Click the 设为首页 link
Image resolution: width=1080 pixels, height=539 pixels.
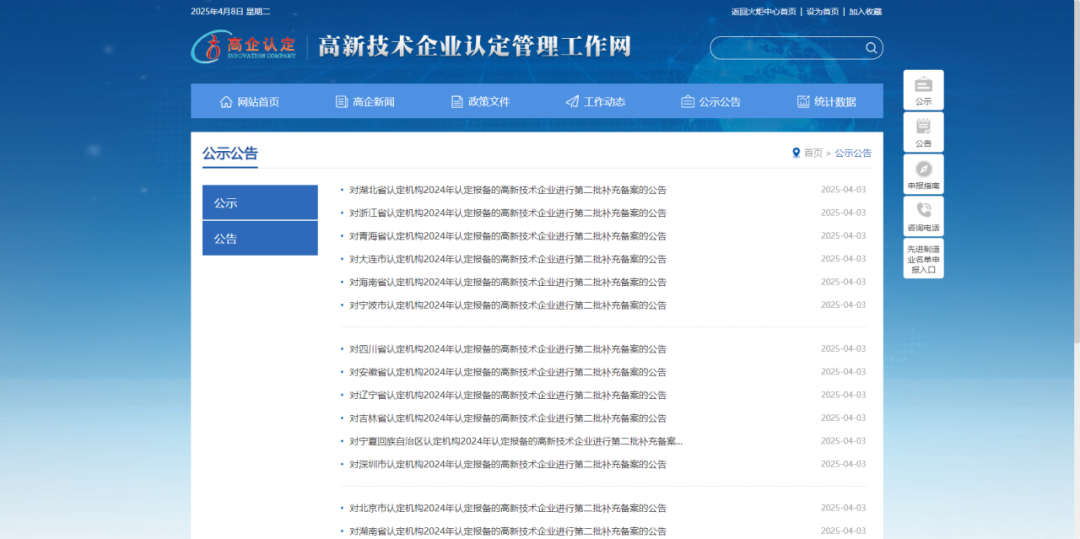(823, 12)
